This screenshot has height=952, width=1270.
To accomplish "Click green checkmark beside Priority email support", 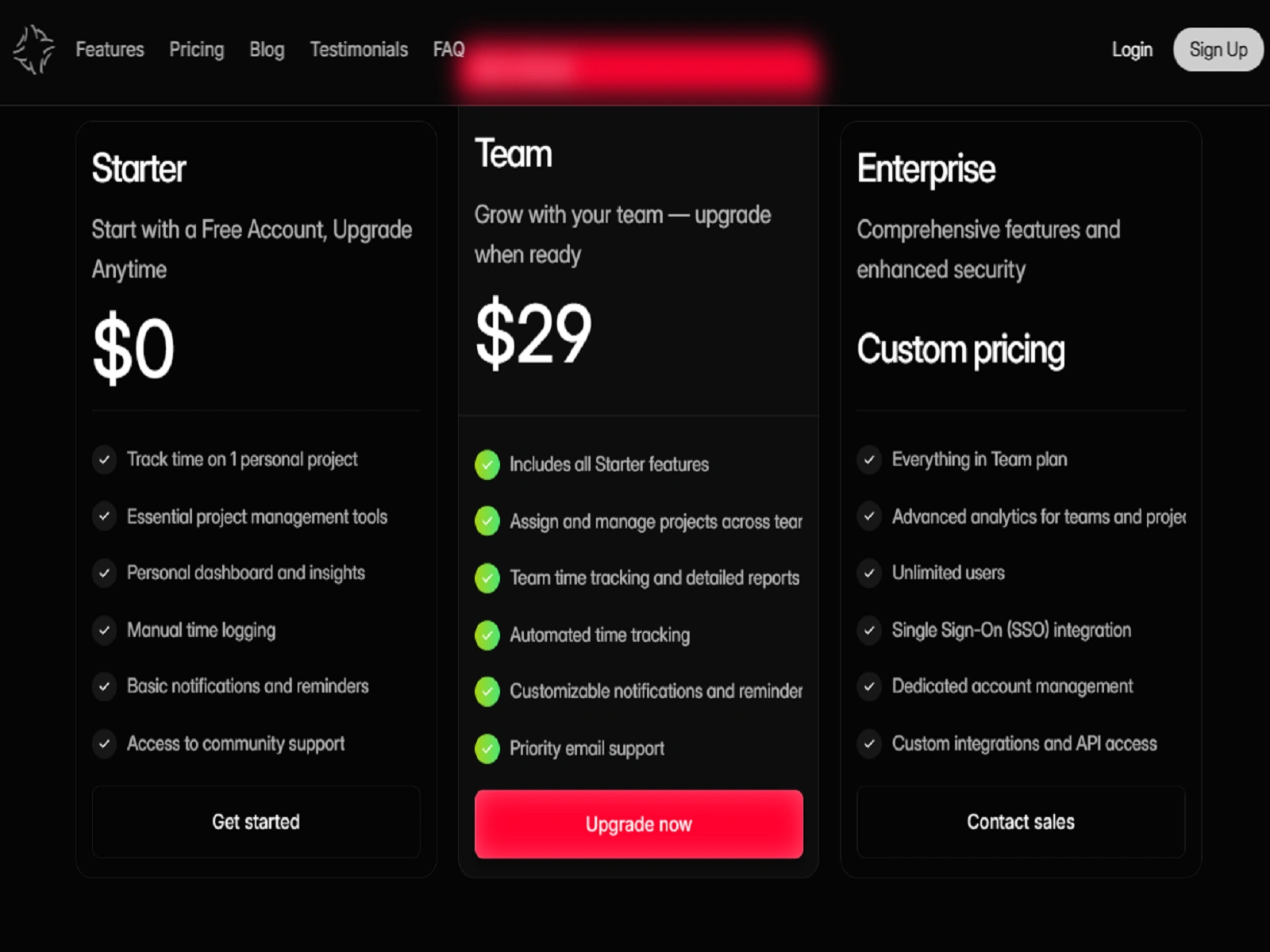I will point(487,748).
